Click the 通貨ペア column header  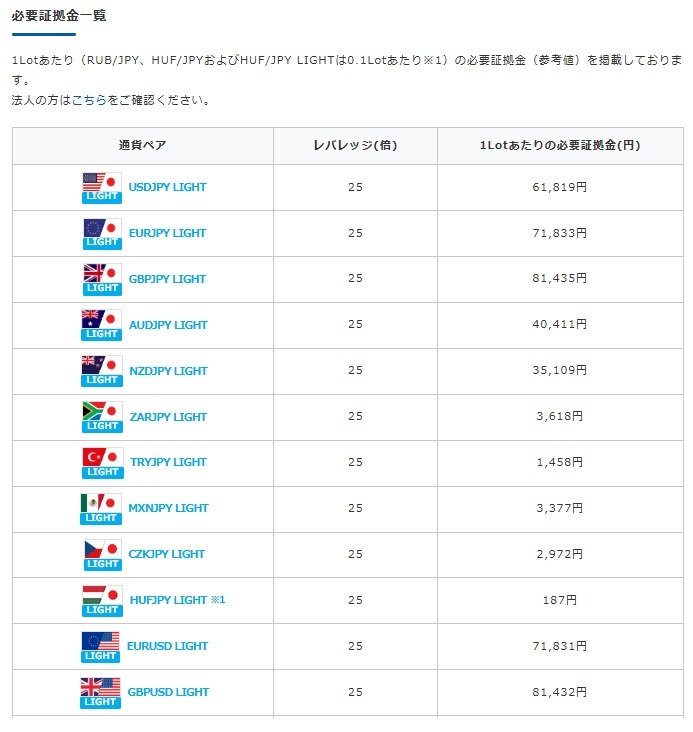[142, 146]
